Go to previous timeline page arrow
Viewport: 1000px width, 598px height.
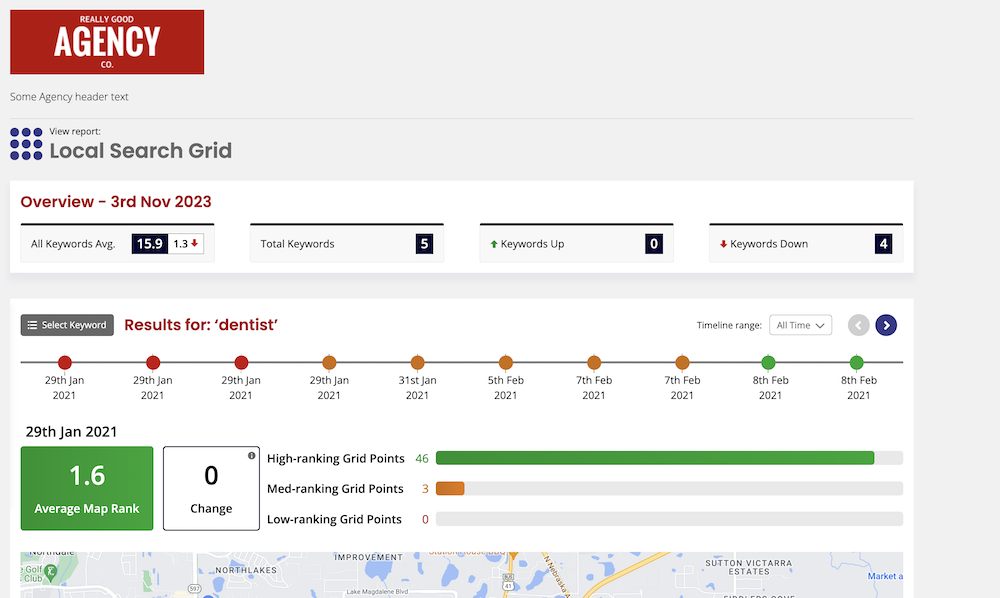point(858,325)
